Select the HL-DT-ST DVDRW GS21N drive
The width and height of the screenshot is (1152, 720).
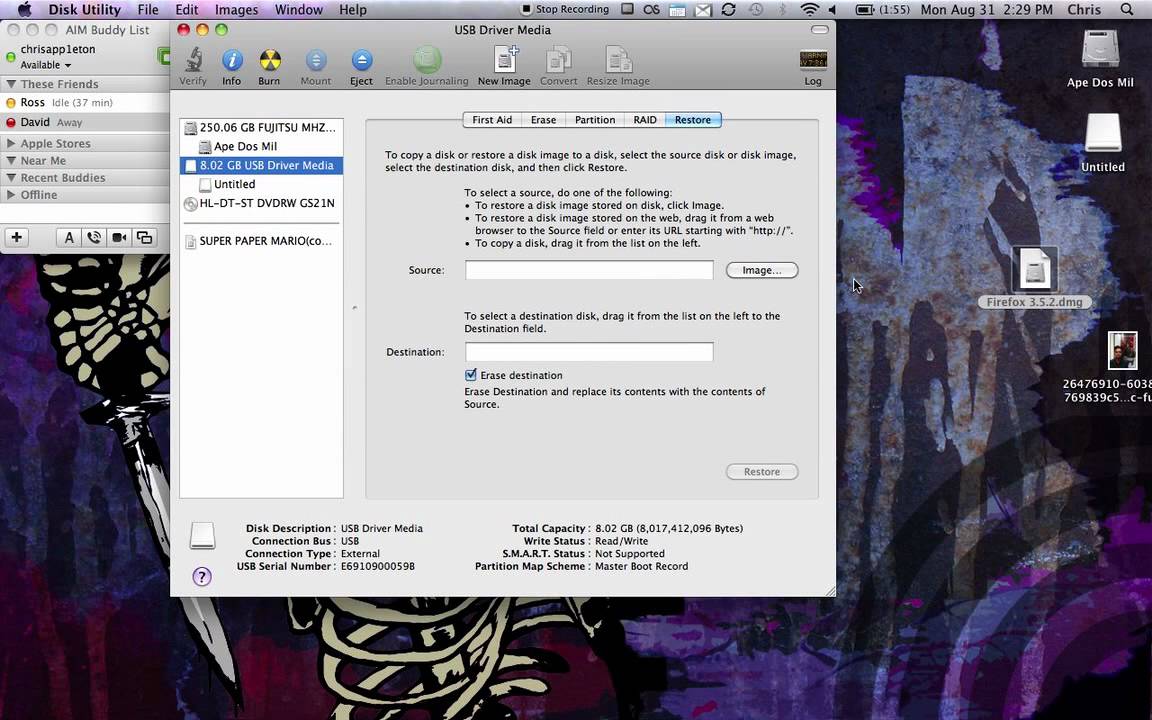pos(262,204)
